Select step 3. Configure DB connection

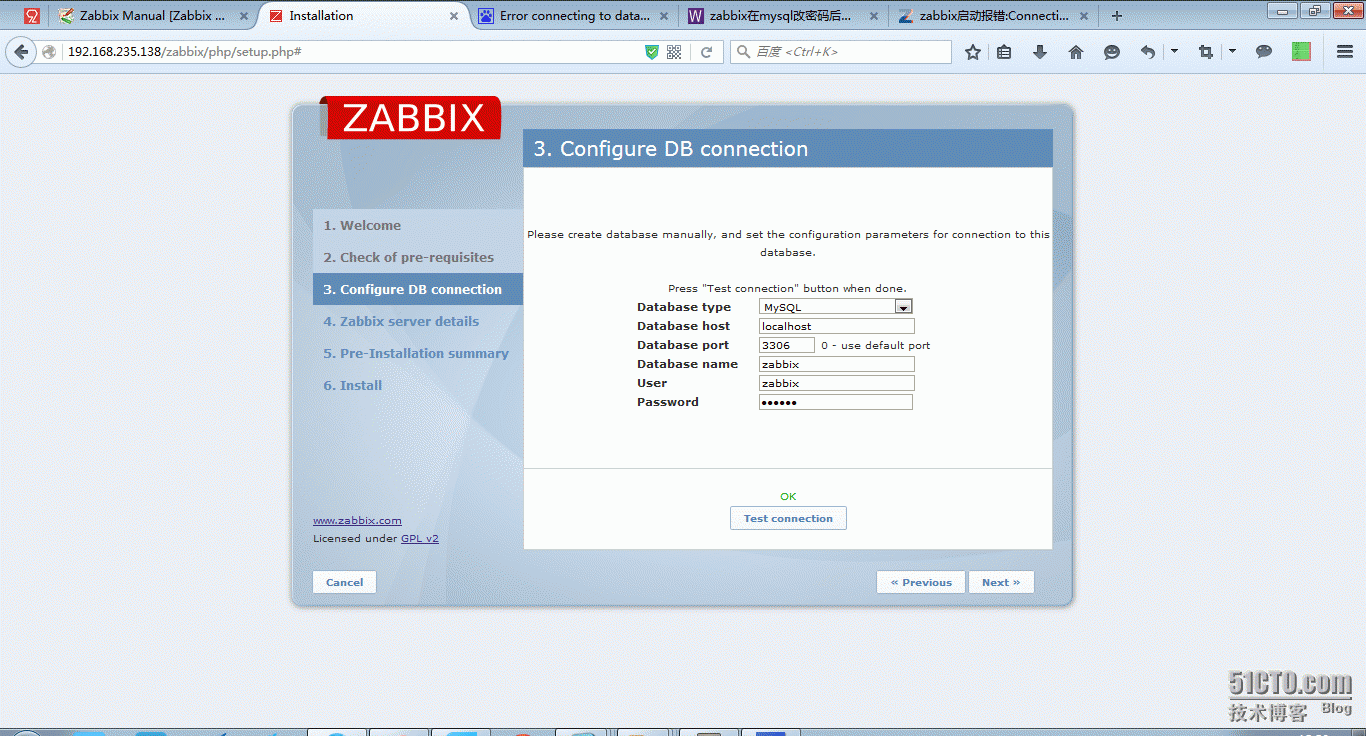418,289
